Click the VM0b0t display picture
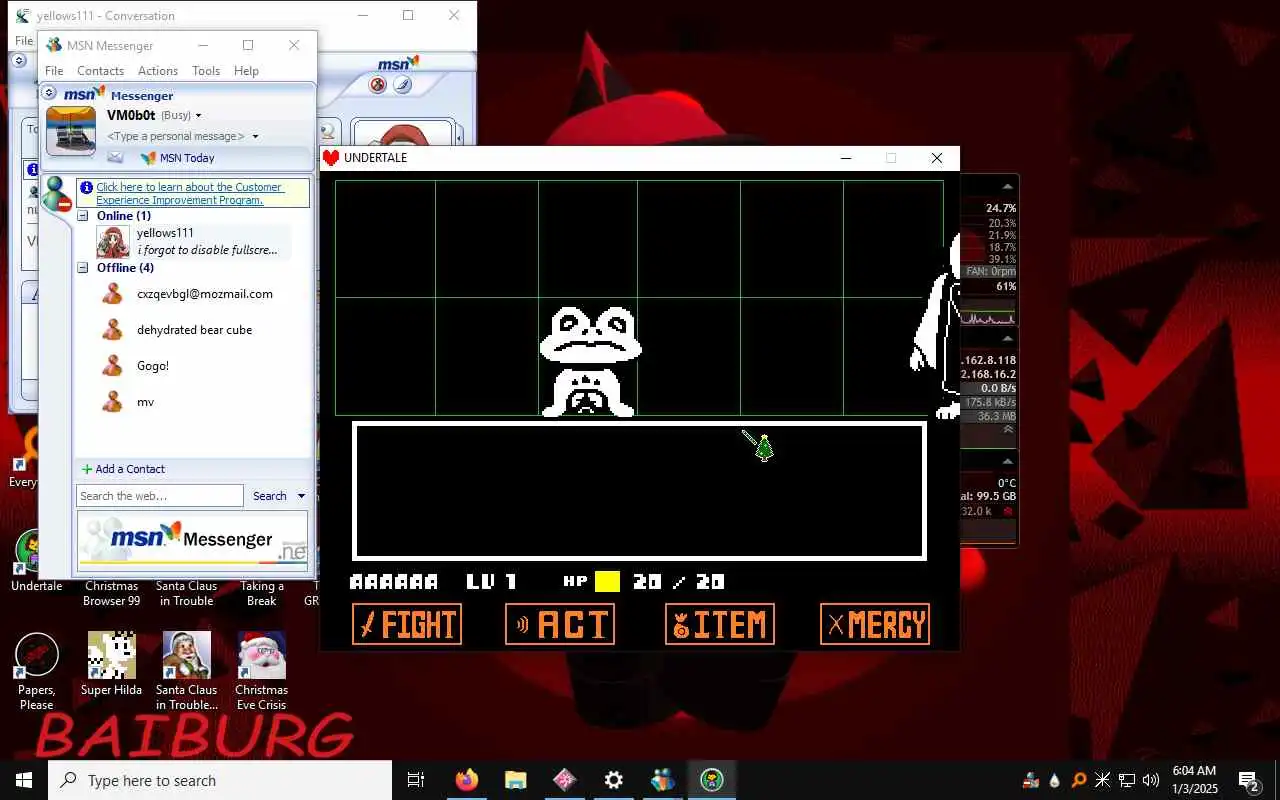The image size is (1280, 800). click(x=71, y=131)
